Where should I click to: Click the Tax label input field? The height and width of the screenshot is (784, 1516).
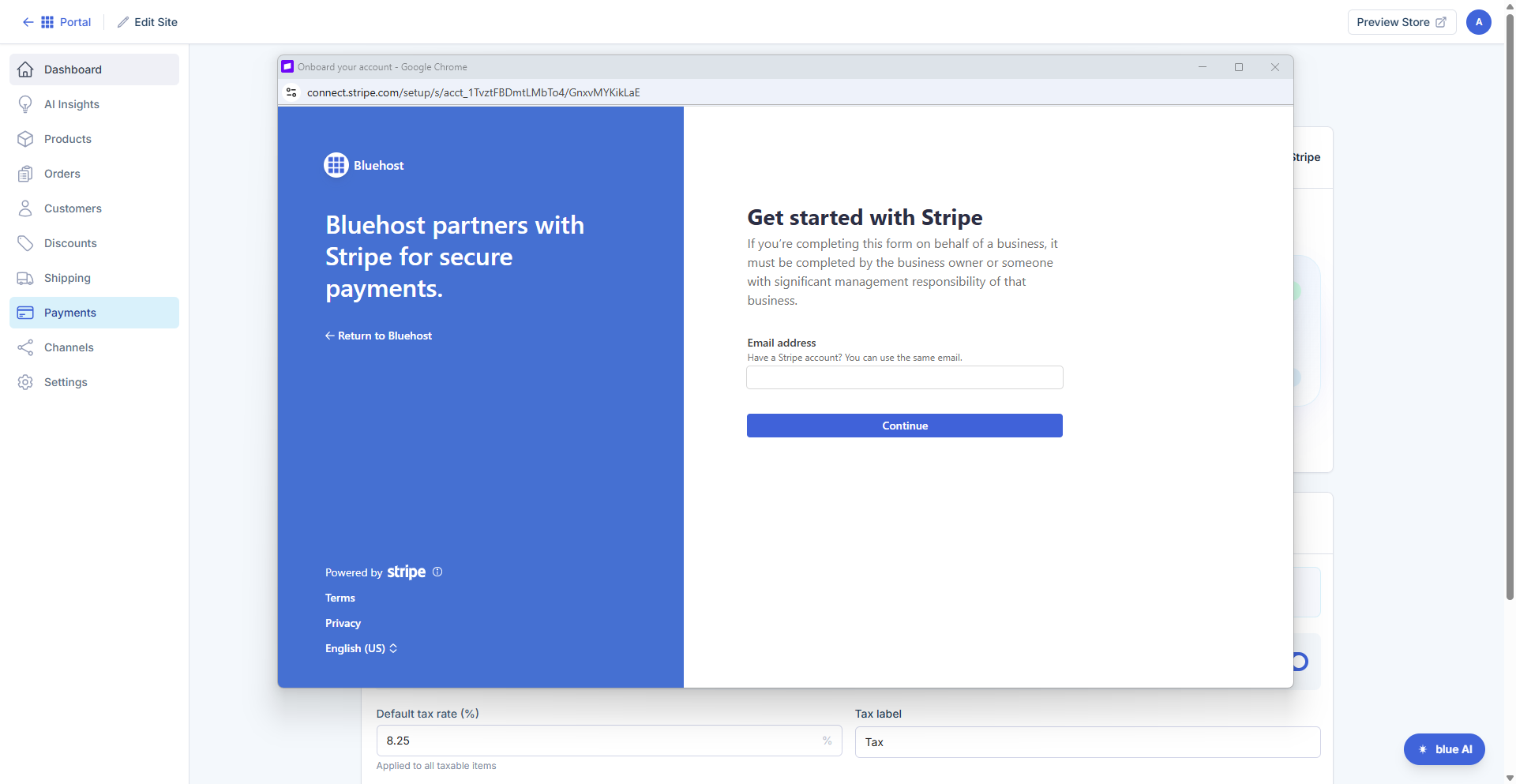(x=1087, y=742)
